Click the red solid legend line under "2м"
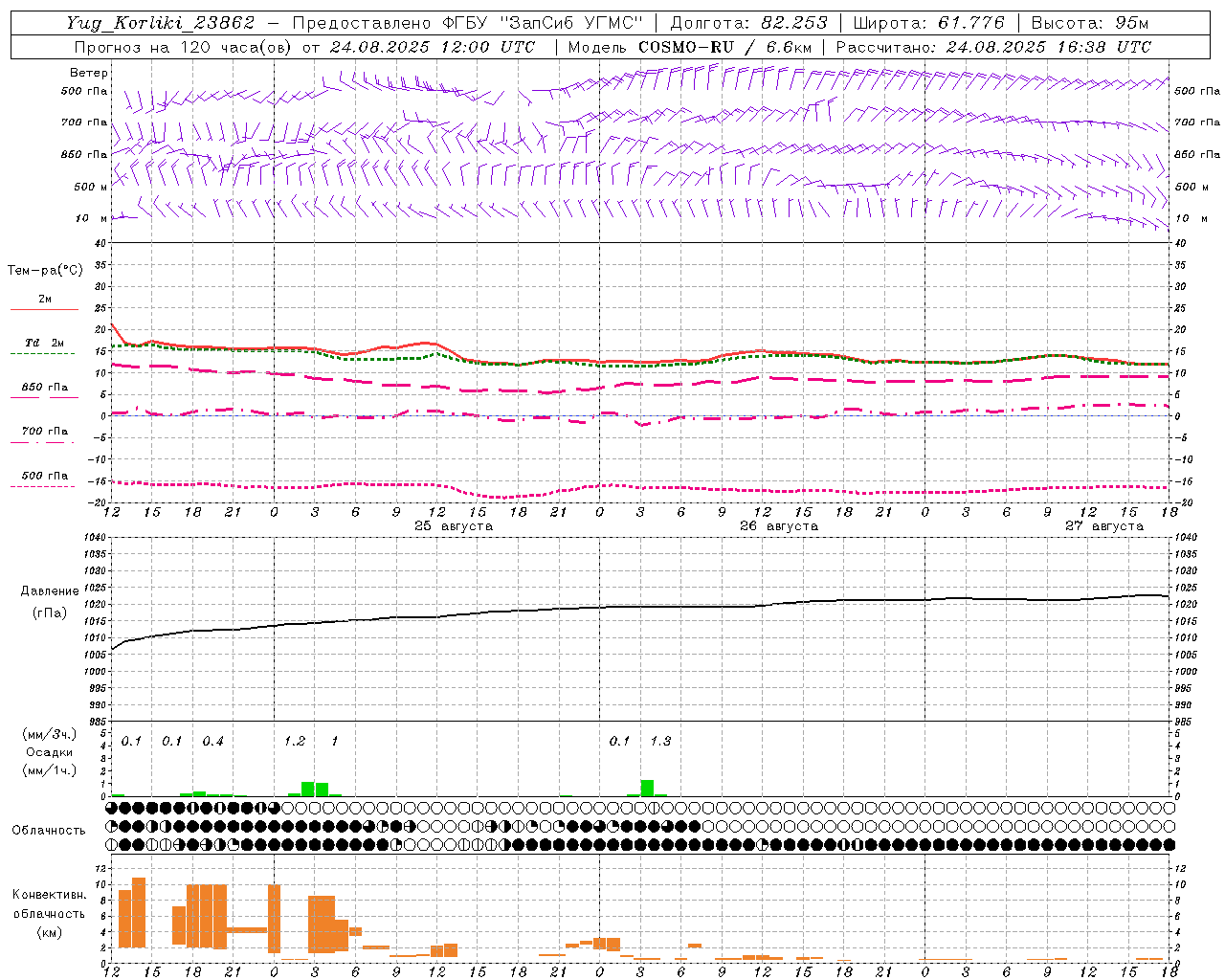The image size is (1225, 980). pyautogui.click(x=44, y=310)
